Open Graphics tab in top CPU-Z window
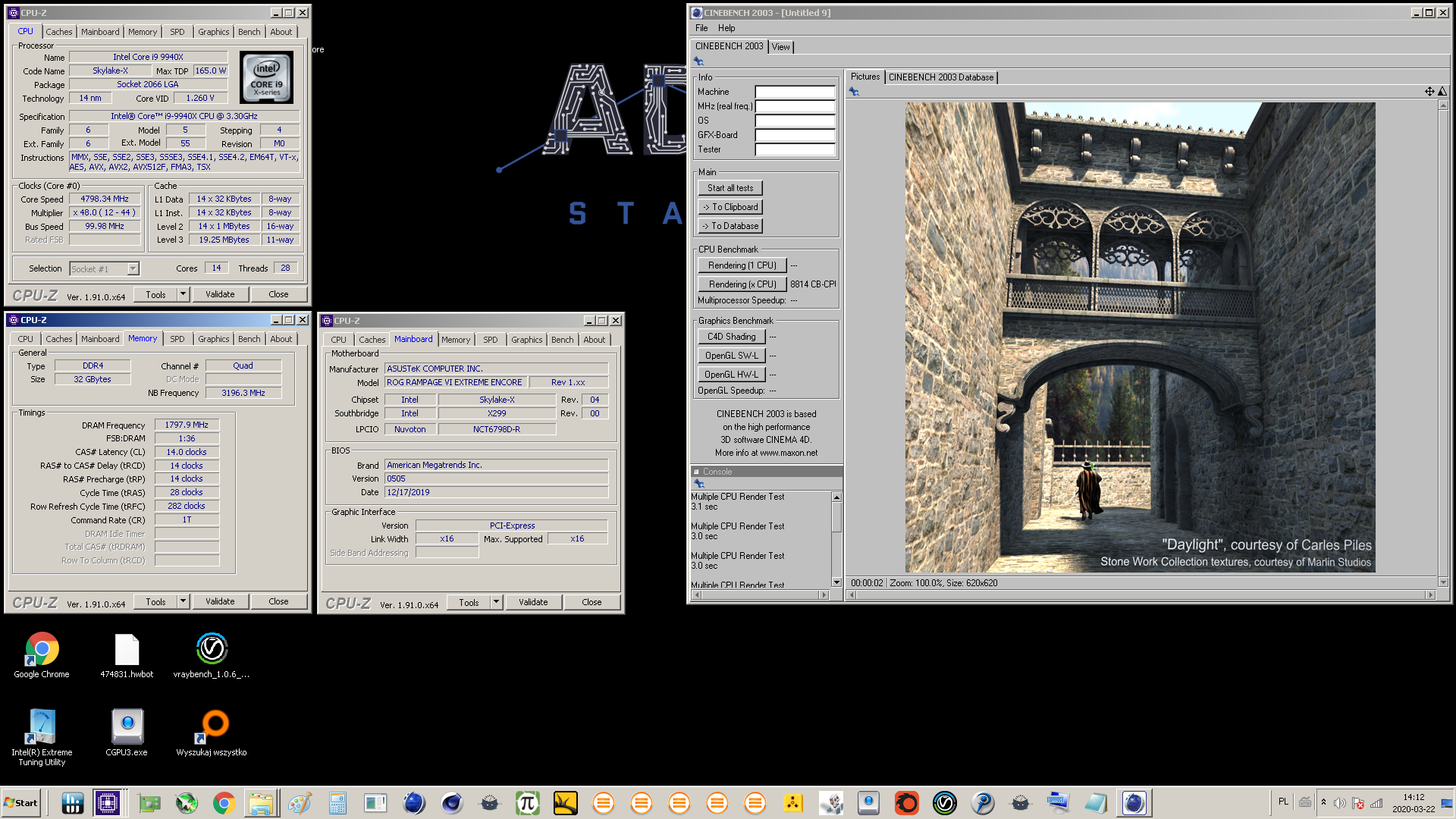 pyautogui.click(x=214, y=32)
